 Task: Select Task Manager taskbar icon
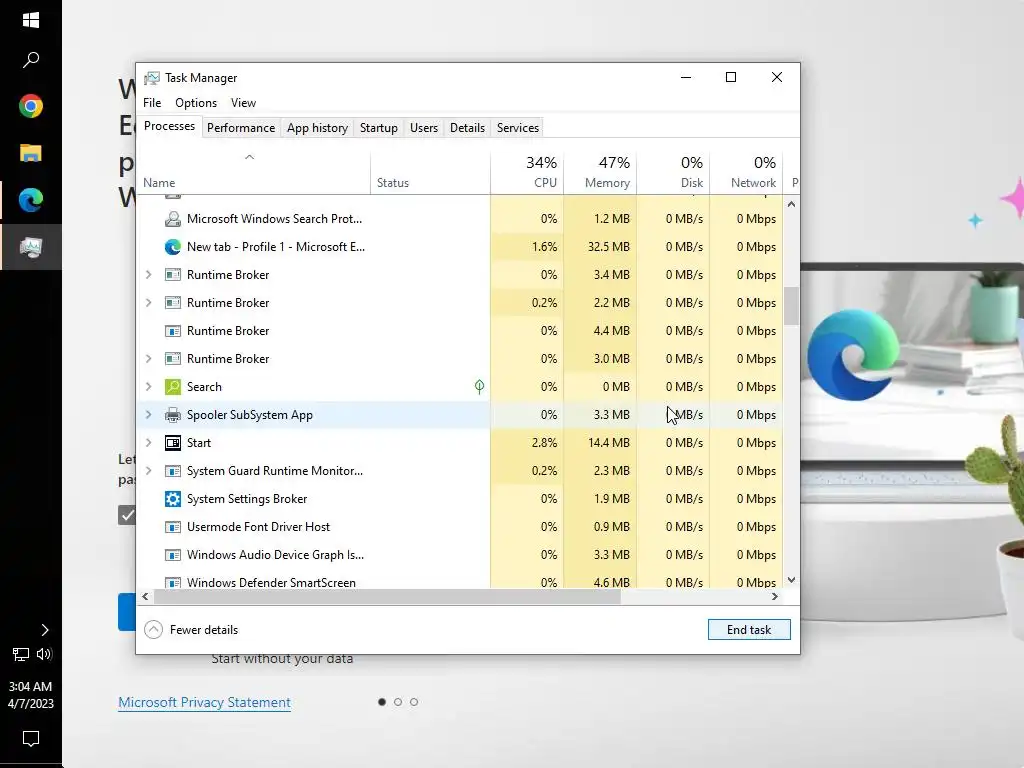[x=31, y=247]
